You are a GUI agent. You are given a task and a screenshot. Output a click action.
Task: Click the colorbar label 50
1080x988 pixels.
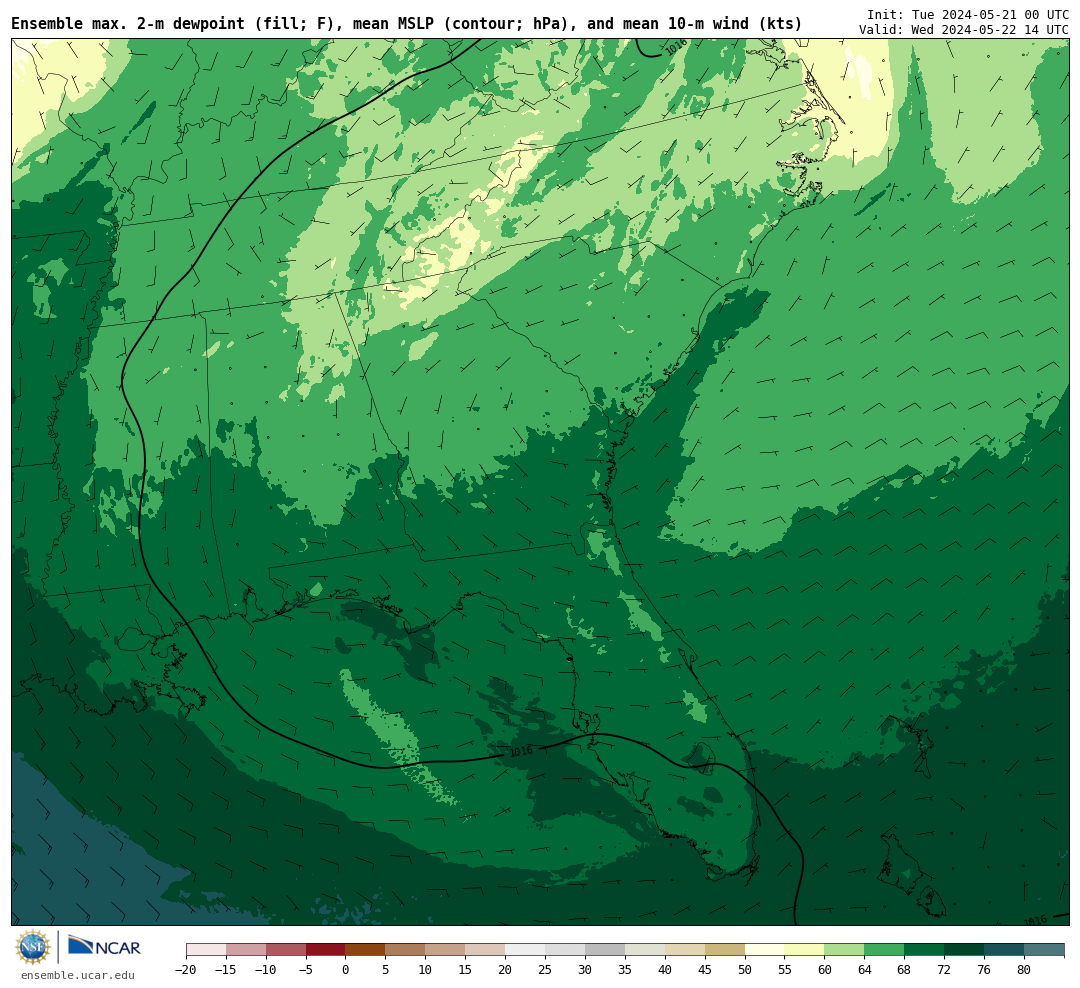click(x=745, y=970)
